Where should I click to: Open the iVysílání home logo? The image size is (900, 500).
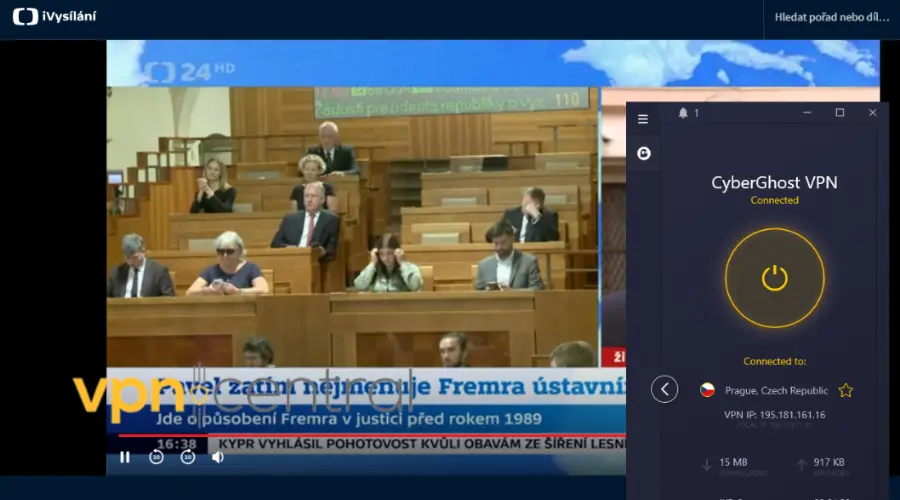(x=55, y=17)
